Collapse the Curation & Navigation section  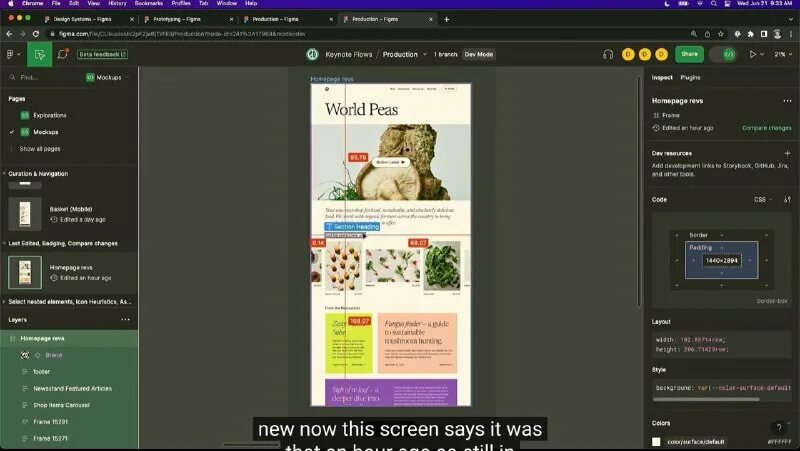(4, 173)
